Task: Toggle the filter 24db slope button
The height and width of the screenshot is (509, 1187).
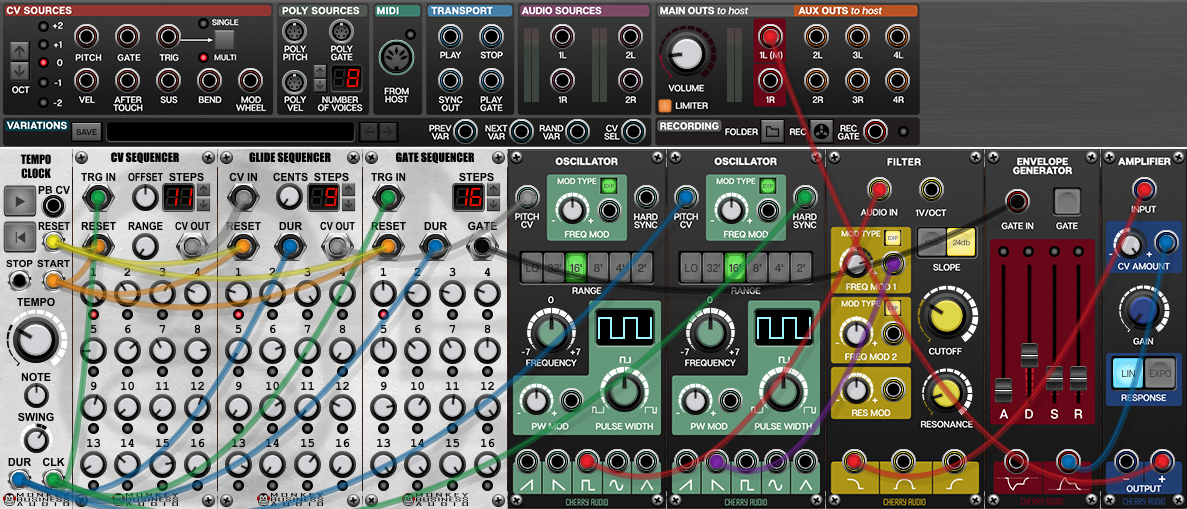Action: coord(961,242)
